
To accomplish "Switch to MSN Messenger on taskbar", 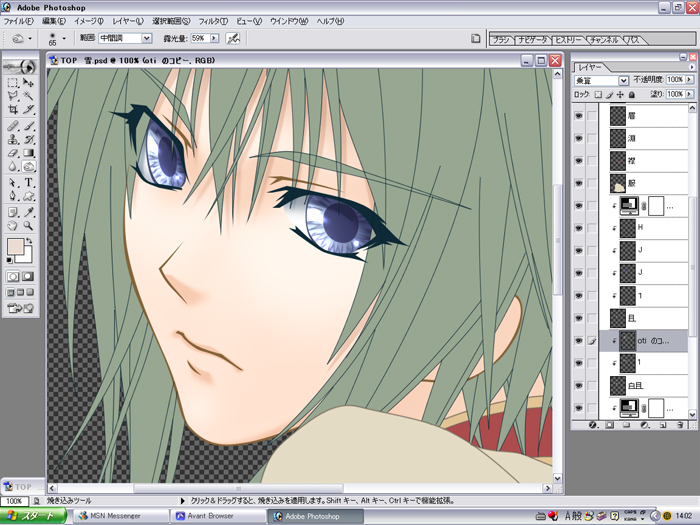I will [x=121, y=516].
